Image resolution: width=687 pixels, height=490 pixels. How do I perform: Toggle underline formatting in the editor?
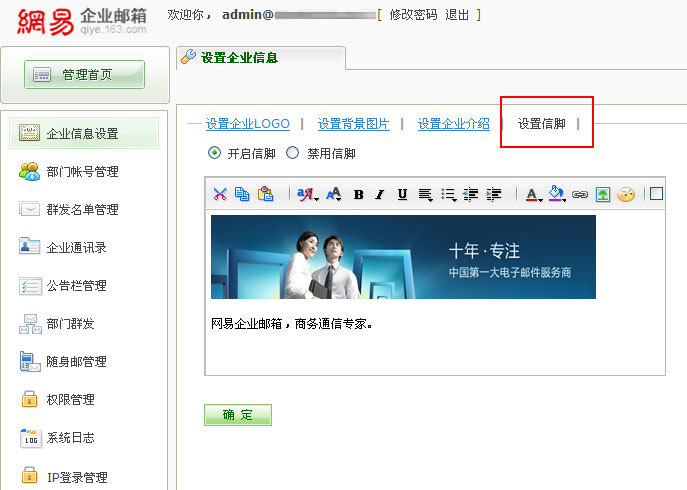[402, 194]
